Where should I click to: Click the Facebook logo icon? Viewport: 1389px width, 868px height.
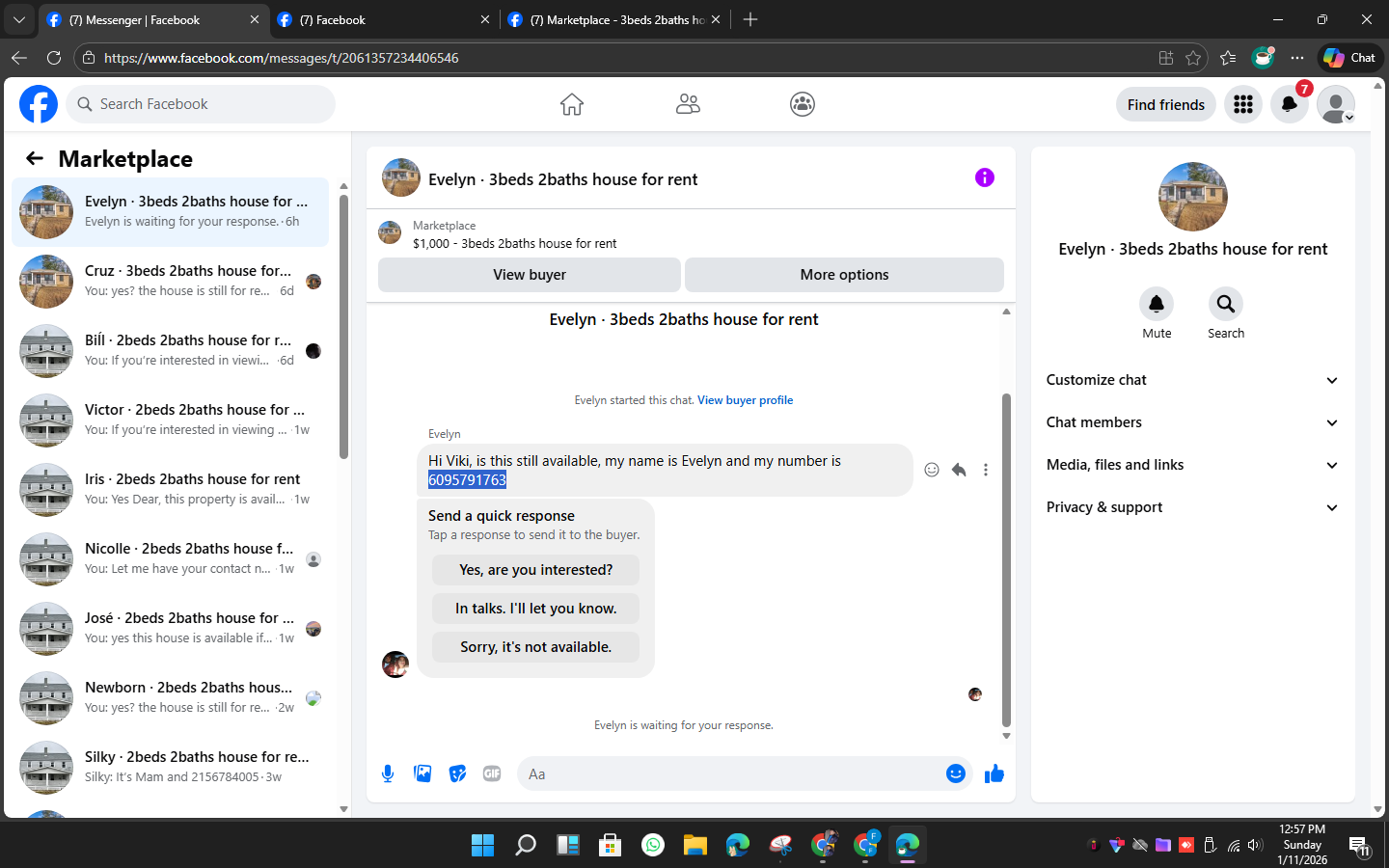(x=39, y=104)
